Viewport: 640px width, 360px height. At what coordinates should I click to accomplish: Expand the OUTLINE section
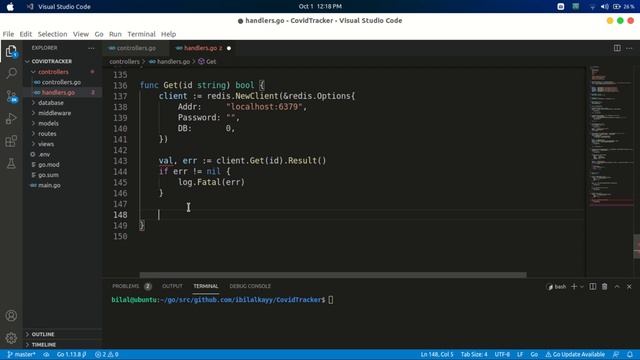coord(42,334)
